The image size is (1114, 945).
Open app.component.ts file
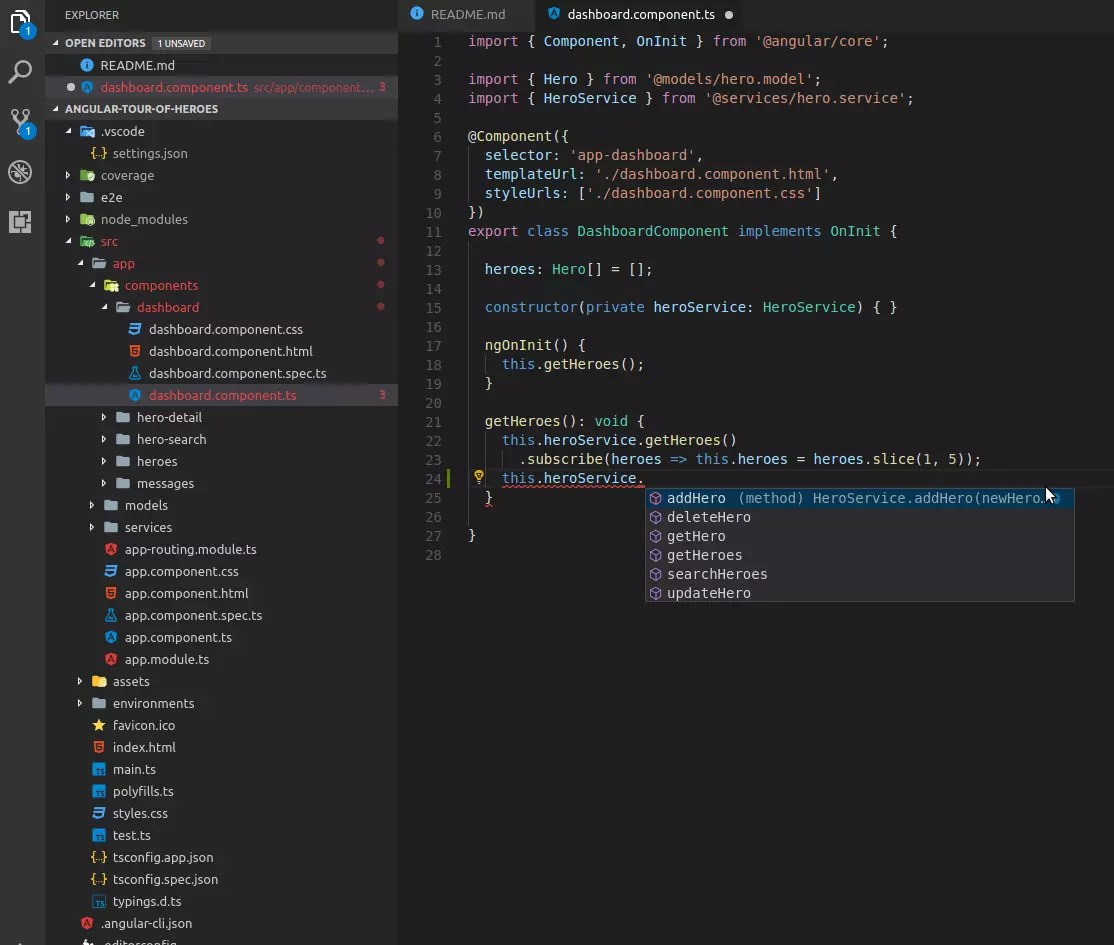[222, 637]
